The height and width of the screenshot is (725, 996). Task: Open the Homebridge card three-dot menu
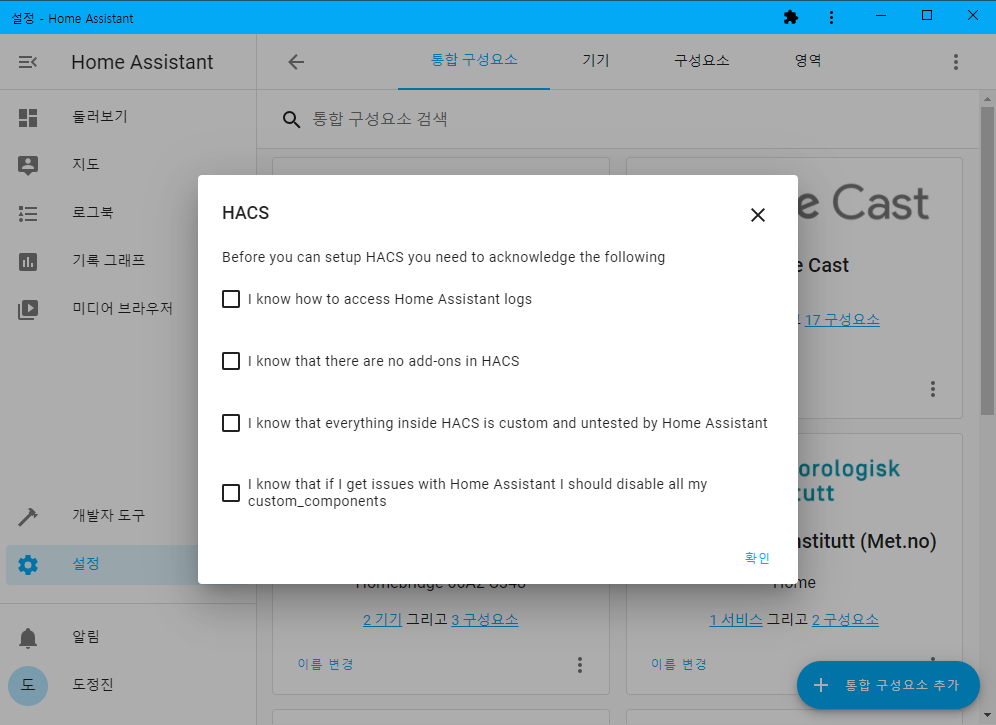579,665
